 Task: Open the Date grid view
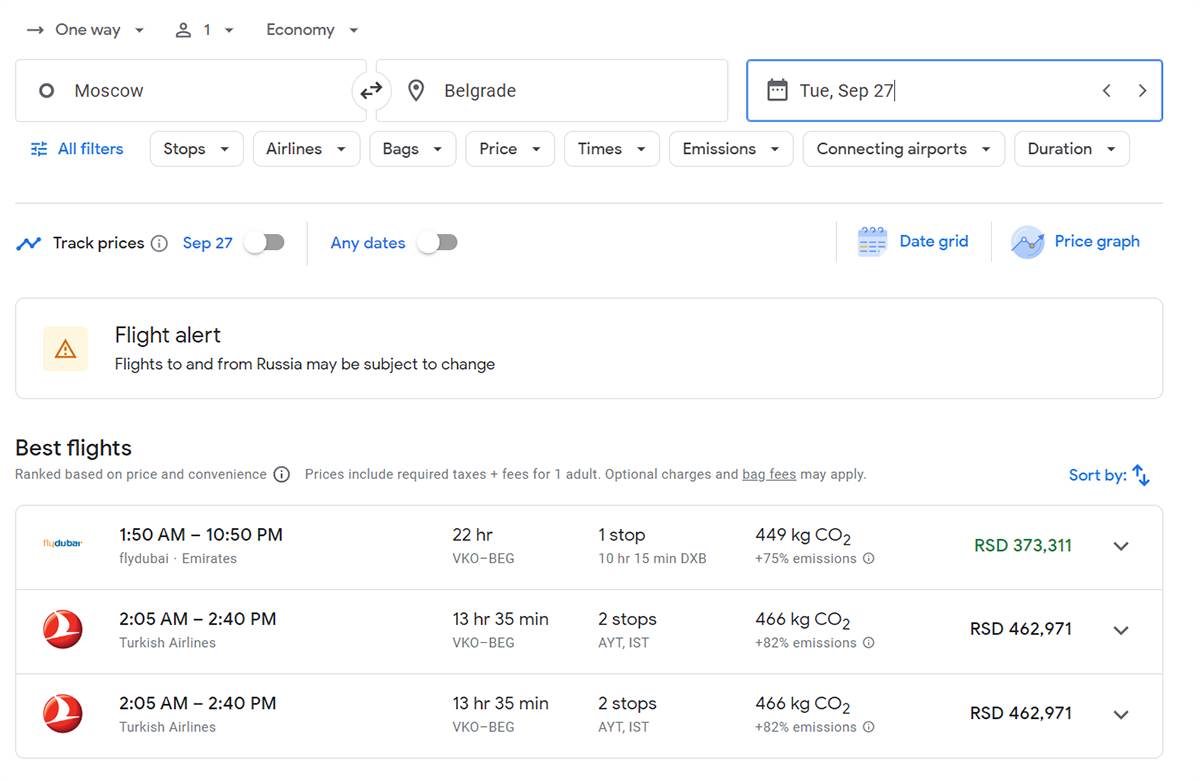[913, 242]
